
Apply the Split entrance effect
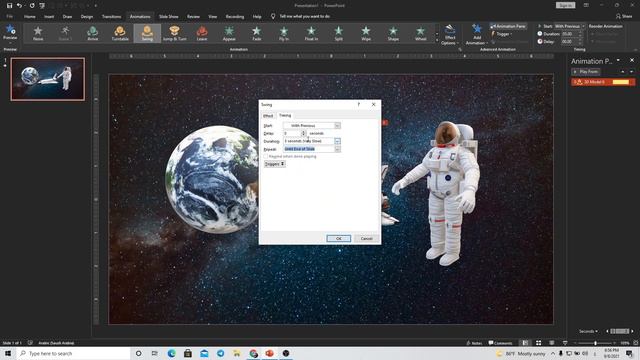(339, 33)
